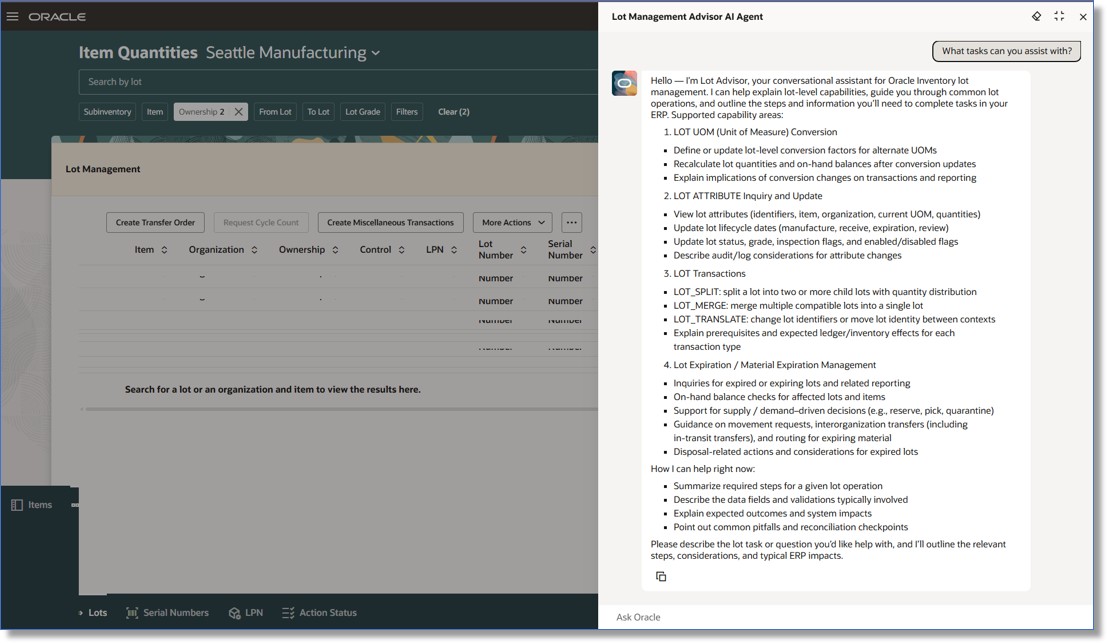Clear the chat using the eraser icon

point(1037,16)
